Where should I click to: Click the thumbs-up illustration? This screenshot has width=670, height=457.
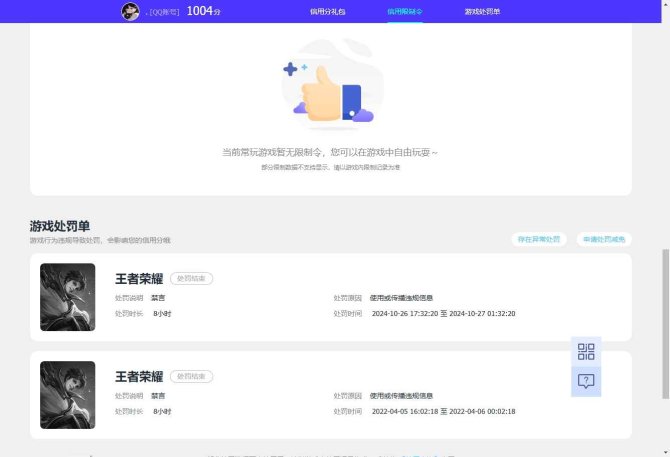click(x=332, y=84)
